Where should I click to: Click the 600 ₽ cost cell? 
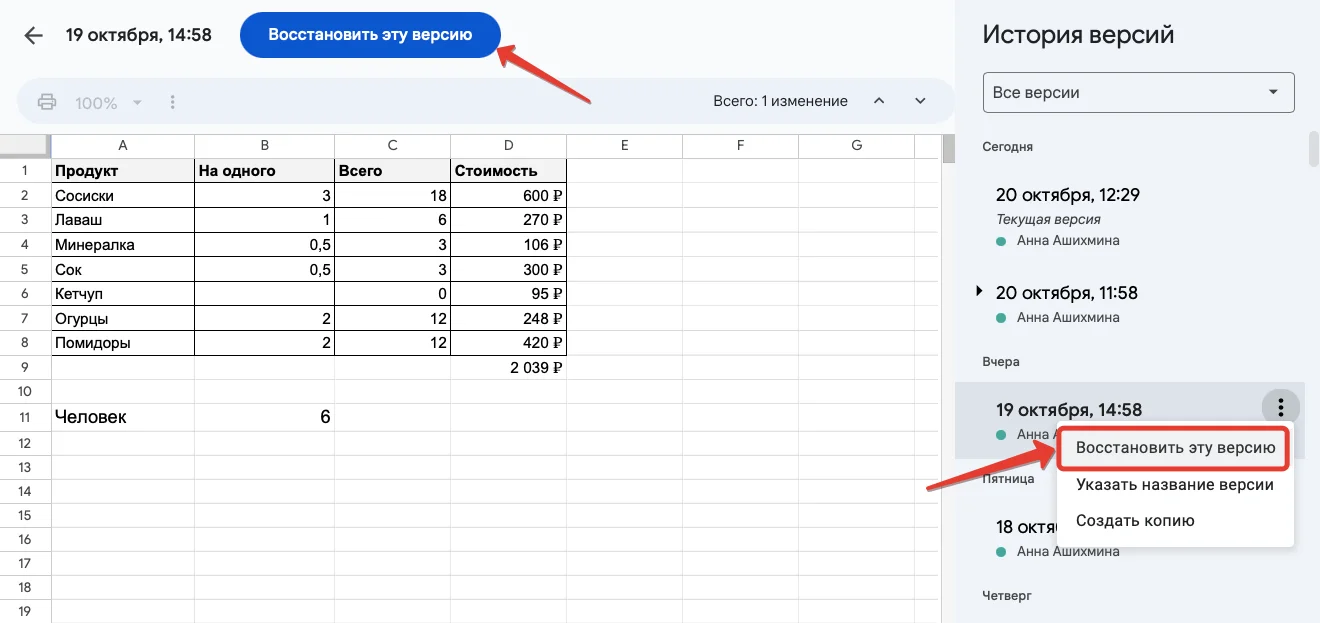pos(508,195)
